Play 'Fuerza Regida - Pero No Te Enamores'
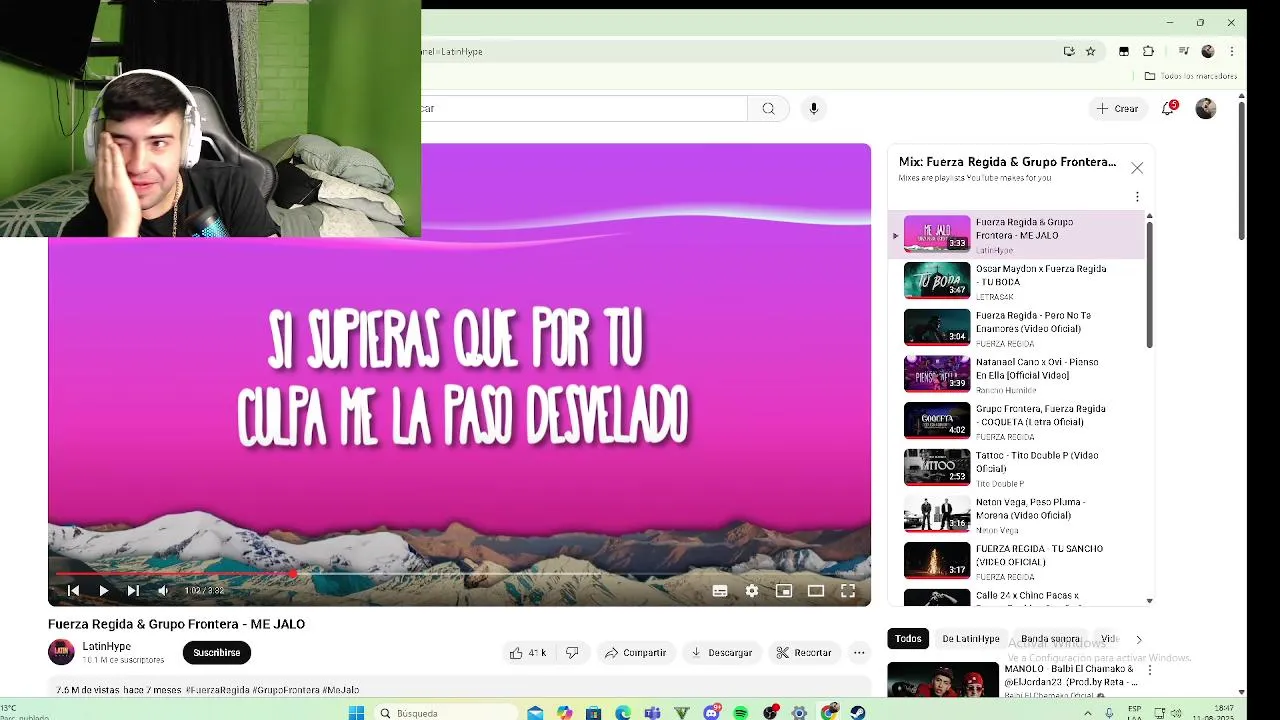1280x720 pixels. (x=1016, y=328)
